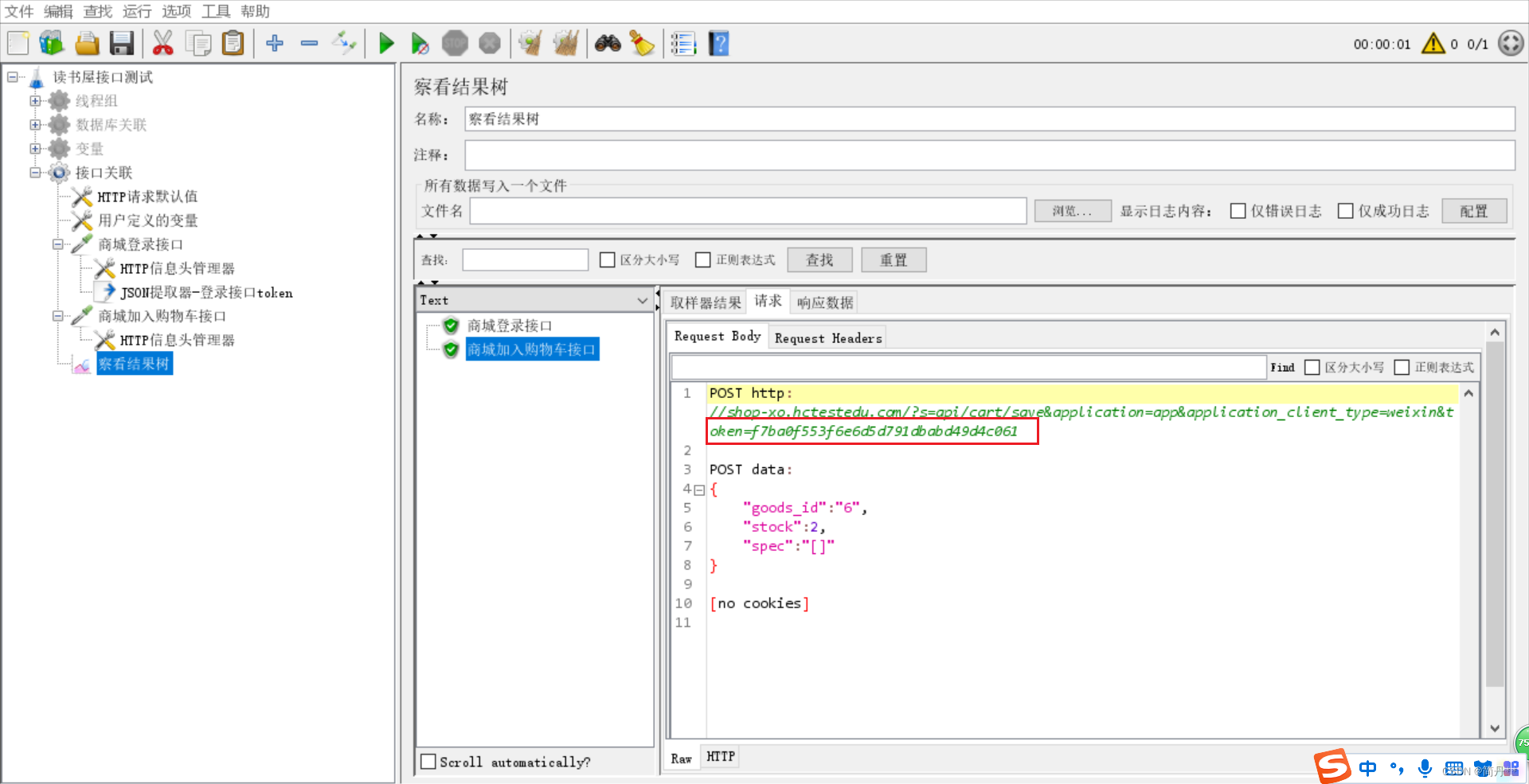
Task: Paste using the clipboard icon
Action: [x=233, y=43]
